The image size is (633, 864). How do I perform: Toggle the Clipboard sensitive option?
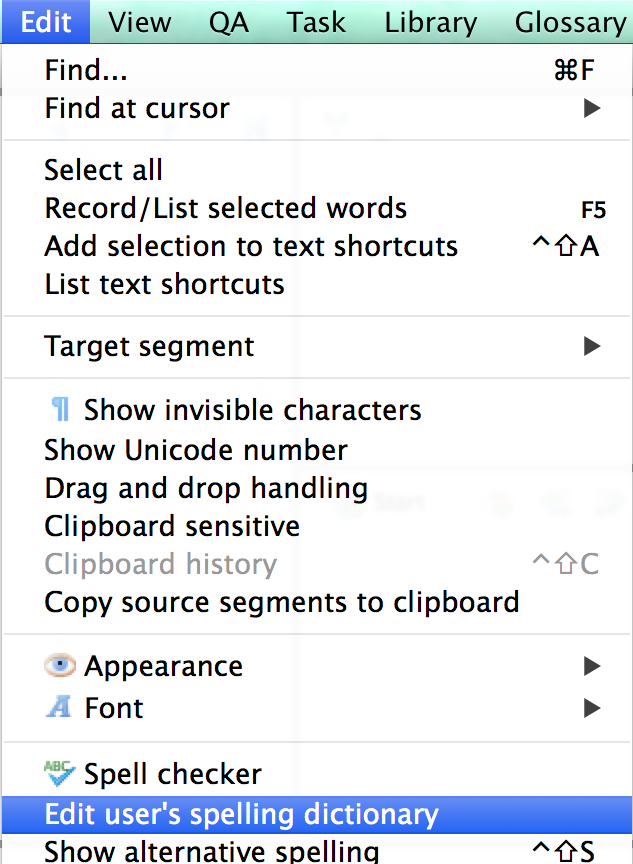click(172, 526)
